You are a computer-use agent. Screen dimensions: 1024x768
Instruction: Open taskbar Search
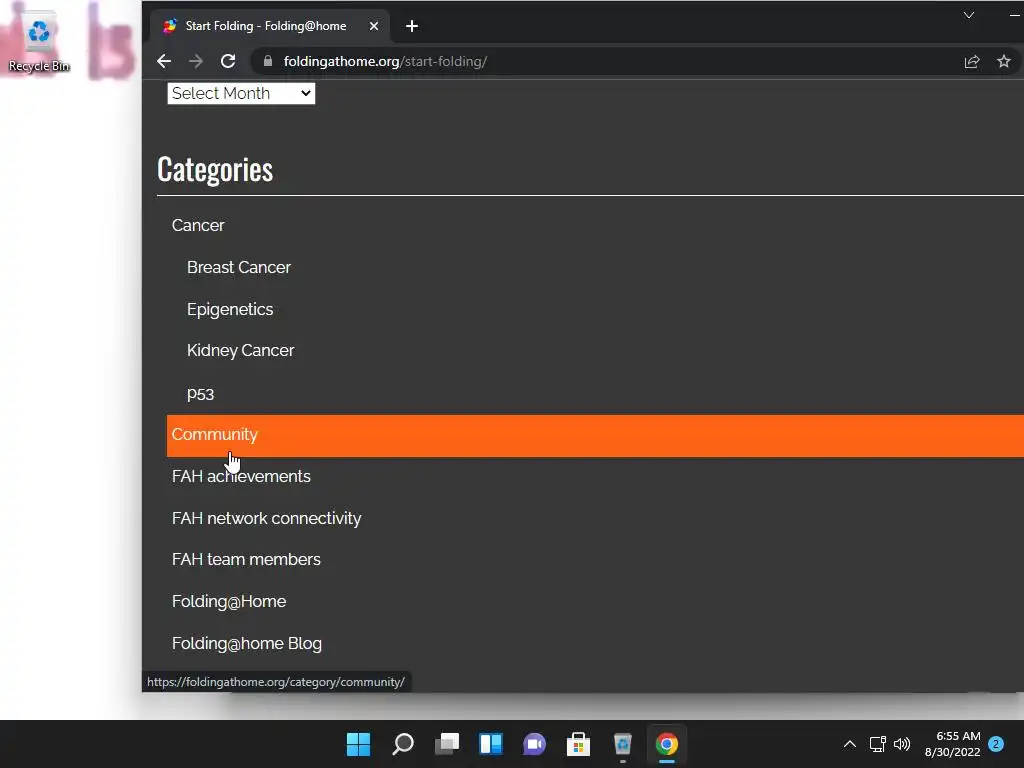click(402, 744)
